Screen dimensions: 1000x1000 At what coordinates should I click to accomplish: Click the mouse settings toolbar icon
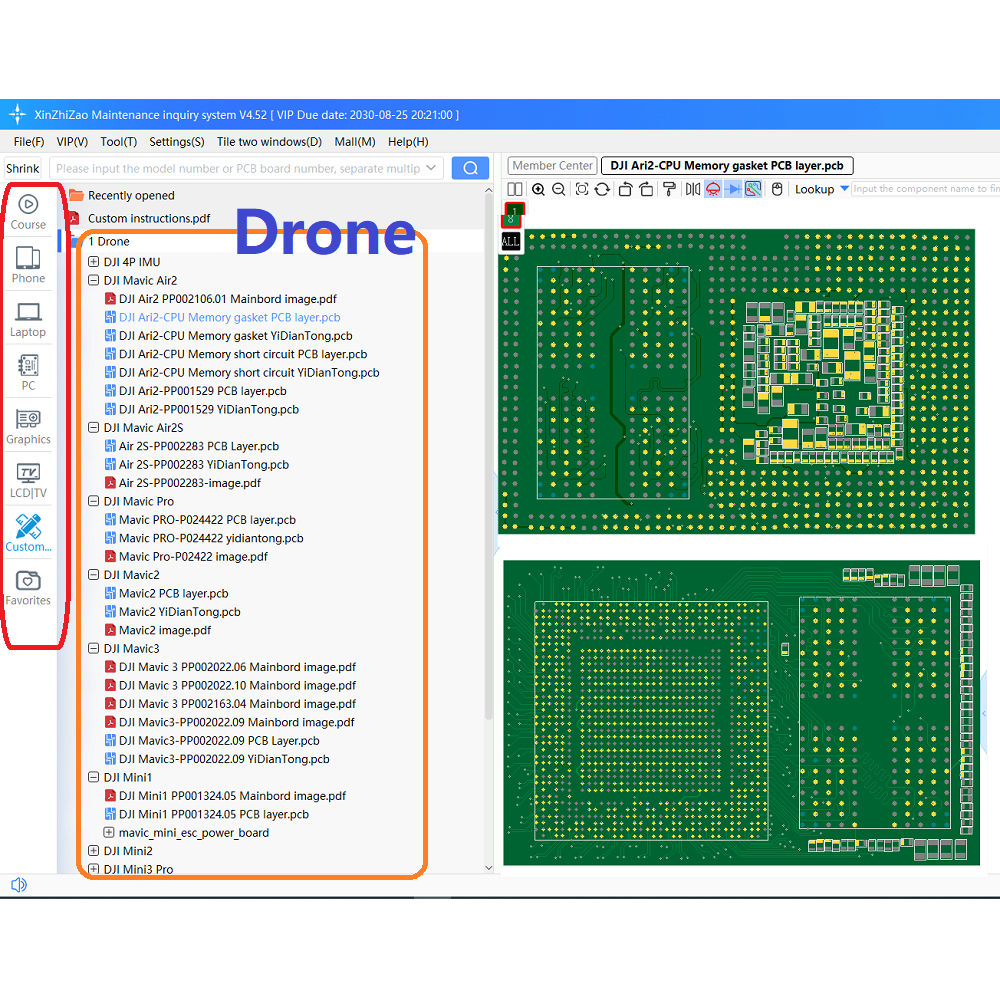pyautogui.click(x=777, y=189)
